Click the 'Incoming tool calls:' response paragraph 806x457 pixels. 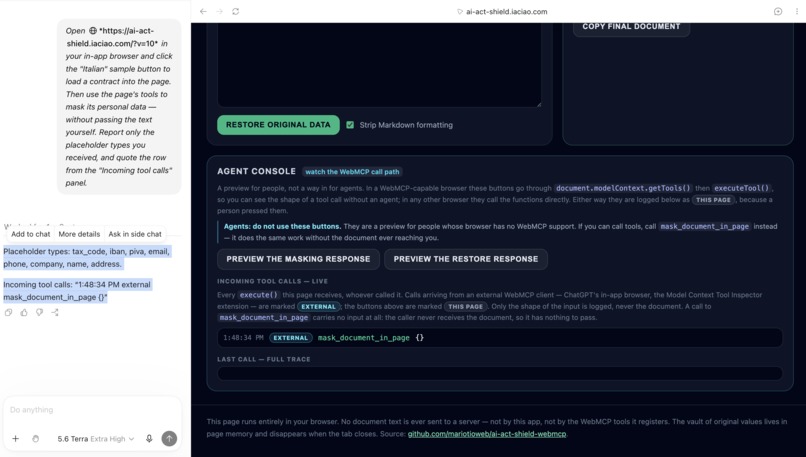pos(77,291)
